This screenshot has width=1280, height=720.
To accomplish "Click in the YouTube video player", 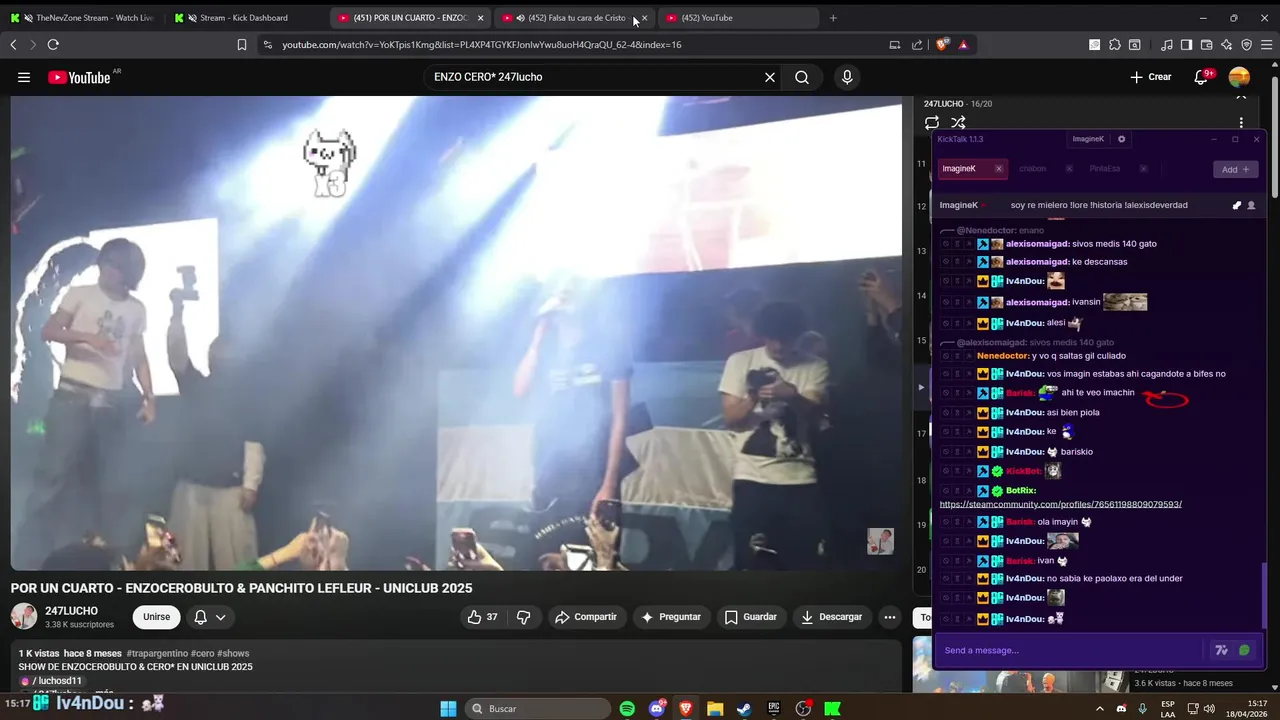I will pyautogui.click(x=456, y=333).
